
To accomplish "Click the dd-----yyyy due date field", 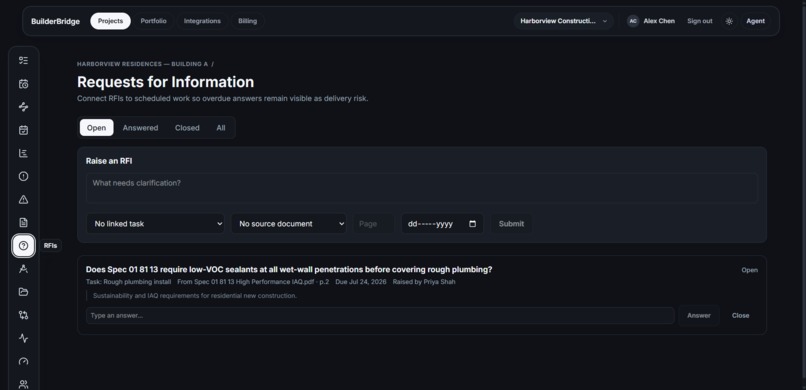I will click(x=442, y=224).
